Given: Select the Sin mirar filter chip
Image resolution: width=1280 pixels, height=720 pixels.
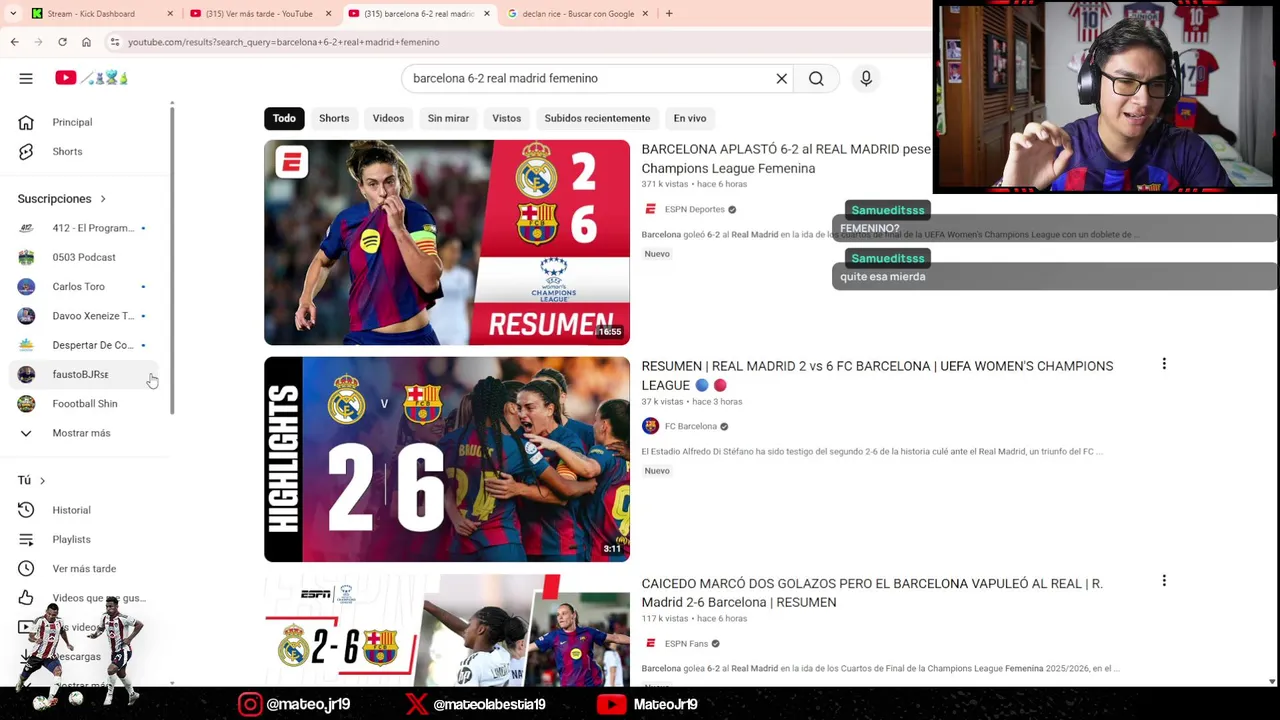Looking at the screenshot, I should tap(448, 118).
